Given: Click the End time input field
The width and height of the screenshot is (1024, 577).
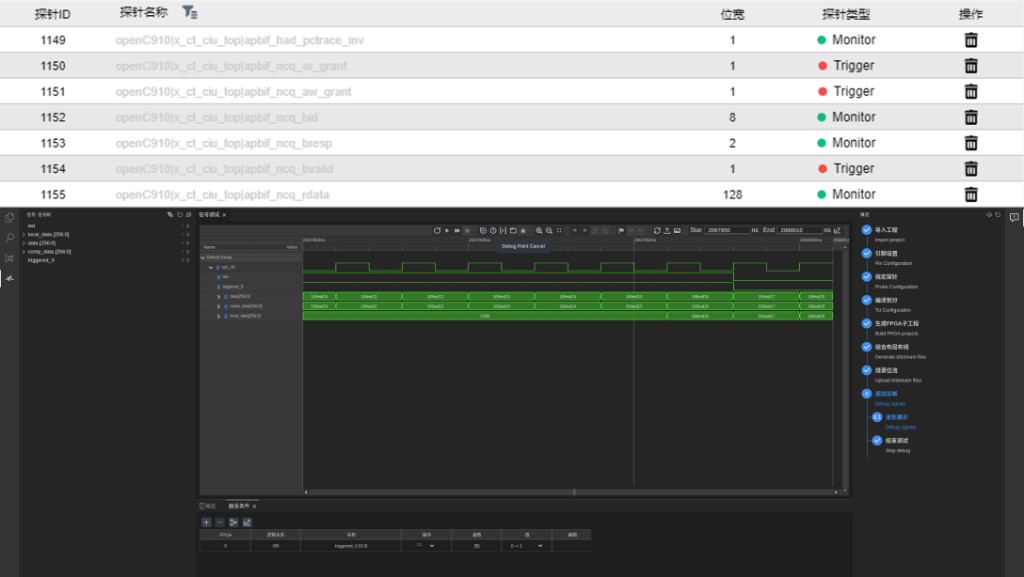Looking at the screenshot, I should (x=799, y=230).
